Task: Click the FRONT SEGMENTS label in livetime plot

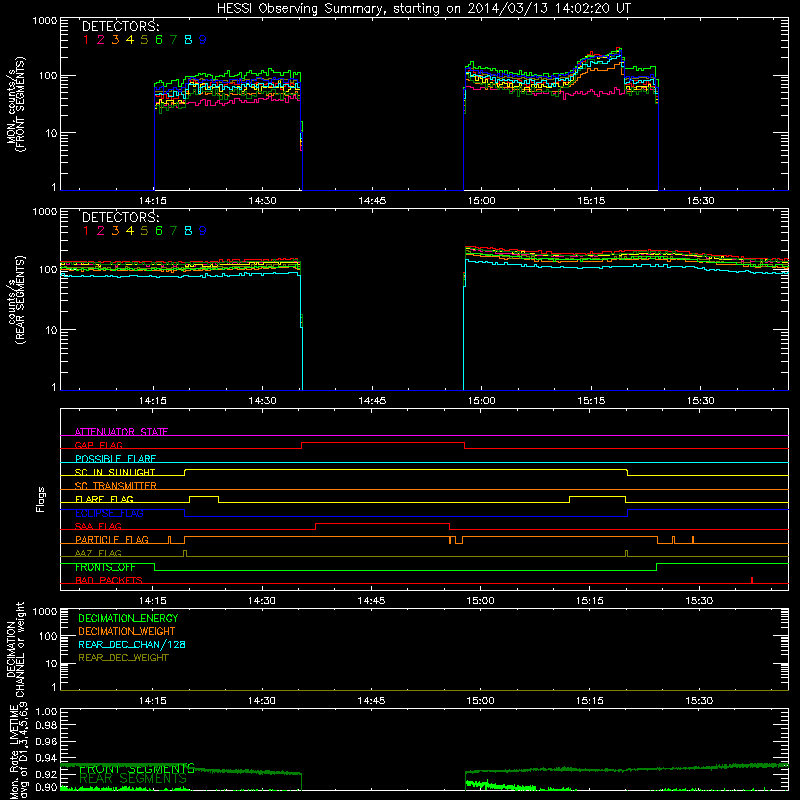Action: point(137,768)
